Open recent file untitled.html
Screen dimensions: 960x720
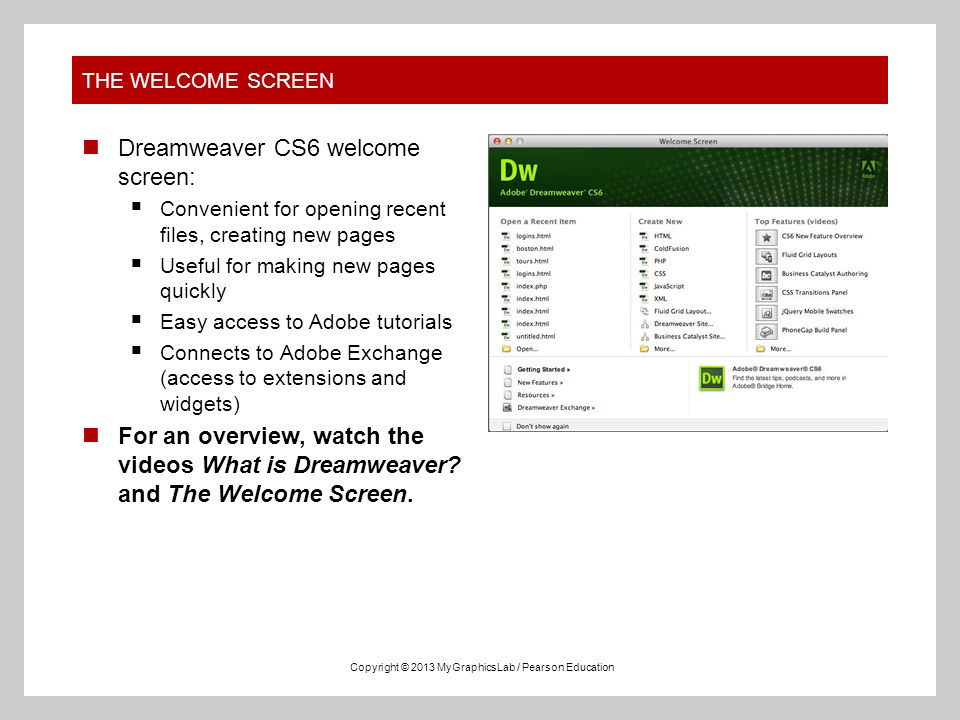coord(536,336)
